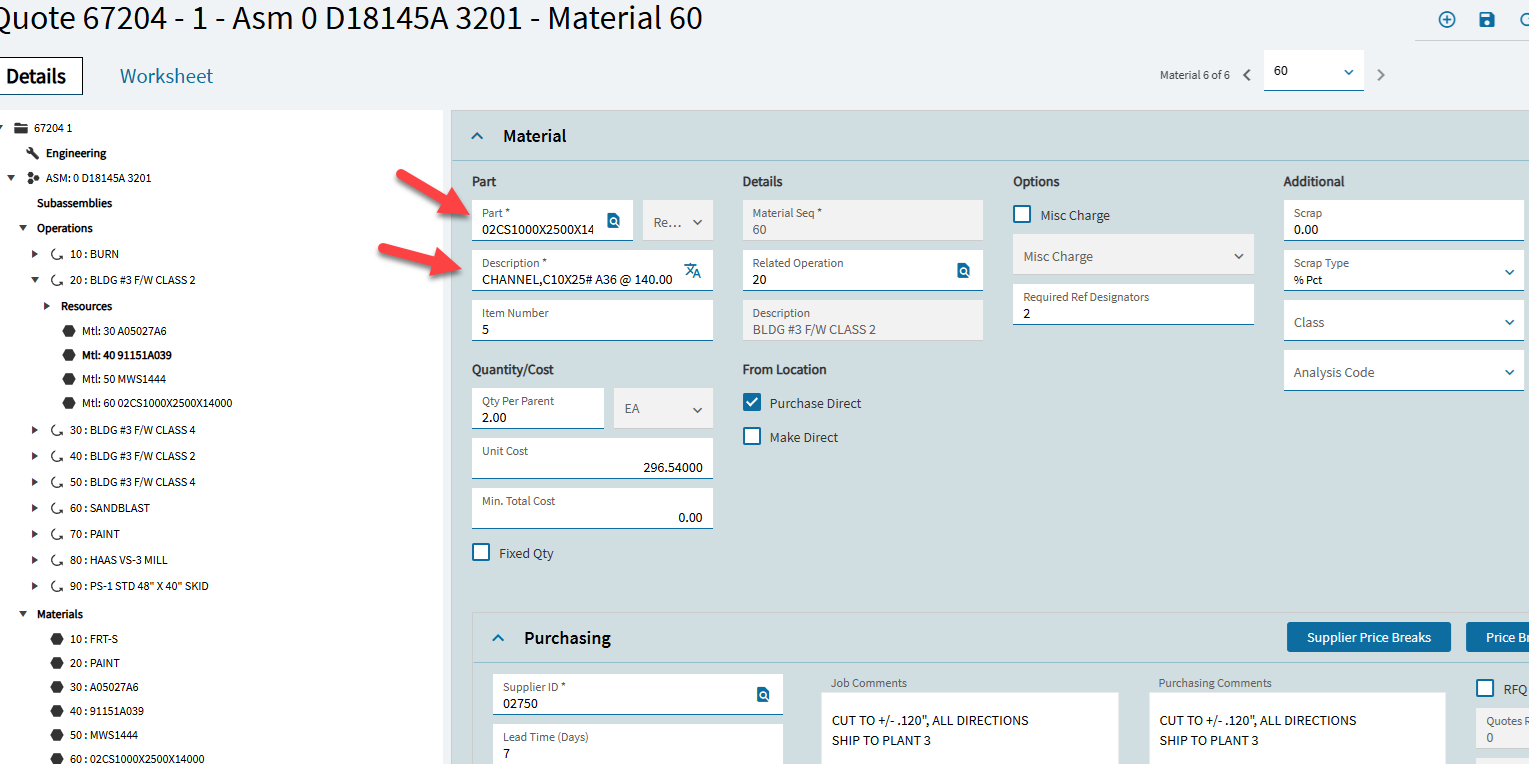Image resolution: width=1530 pixels, height=765 pixels.
Task: Click Supplier ID search lookup icon
Action: point(763,694)
